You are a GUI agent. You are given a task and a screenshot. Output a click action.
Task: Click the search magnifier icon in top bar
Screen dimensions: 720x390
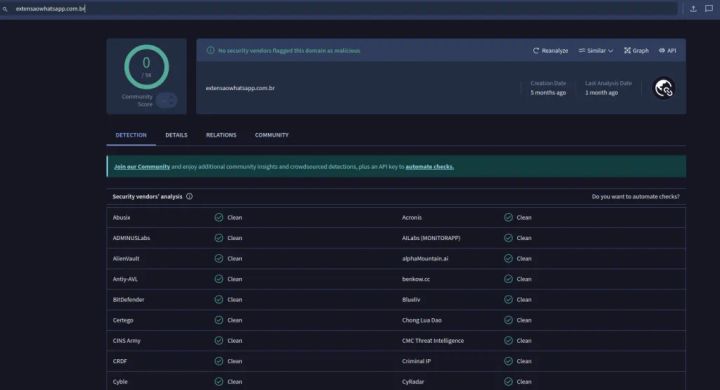(5, 9)
